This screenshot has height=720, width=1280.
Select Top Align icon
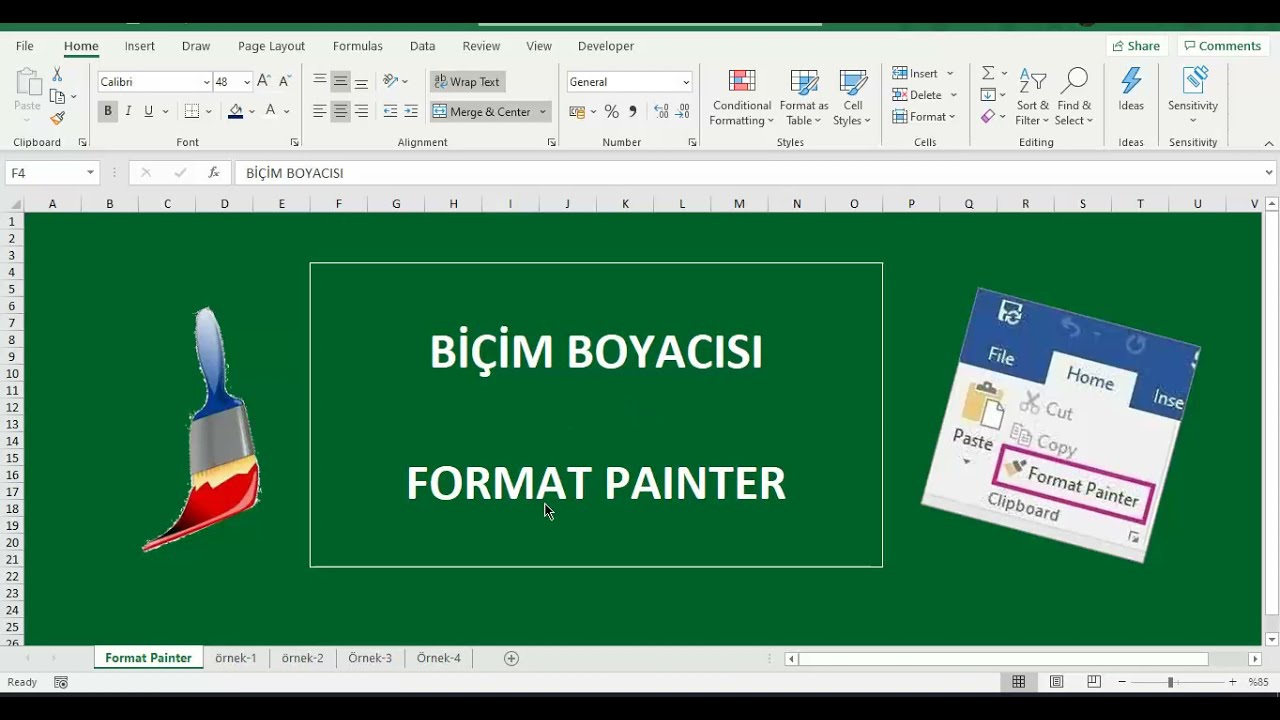click(319, 82)
